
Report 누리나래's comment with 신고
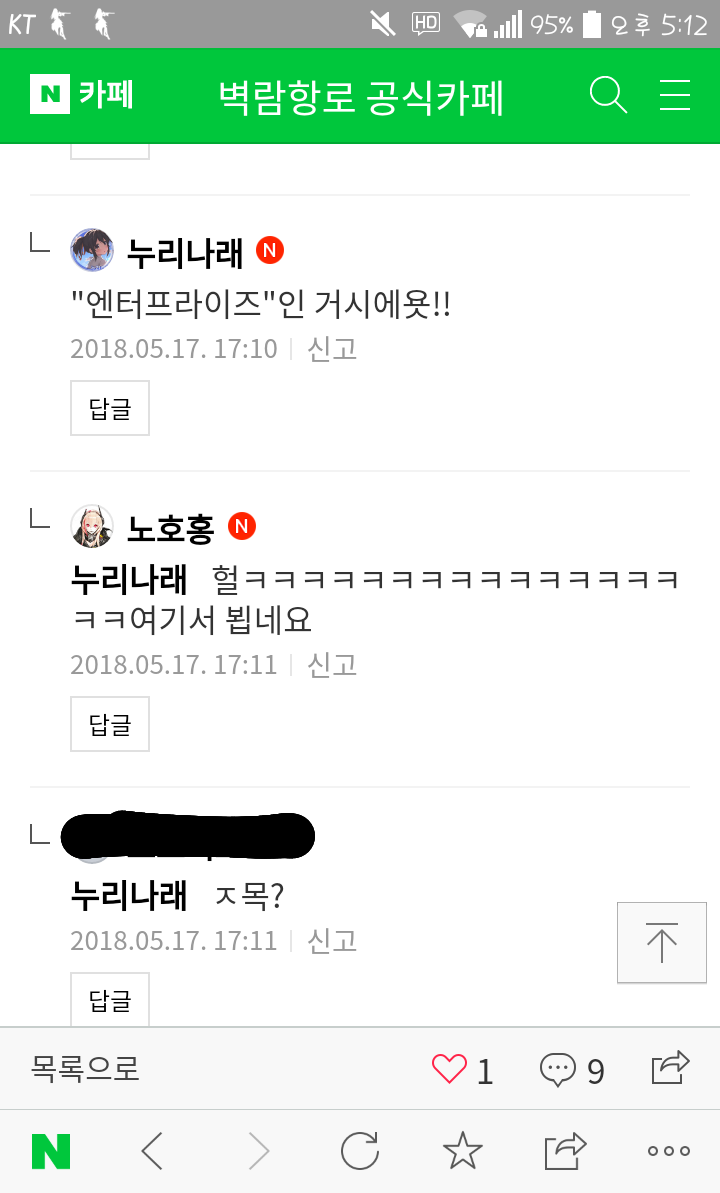click(x=332, y=348)
